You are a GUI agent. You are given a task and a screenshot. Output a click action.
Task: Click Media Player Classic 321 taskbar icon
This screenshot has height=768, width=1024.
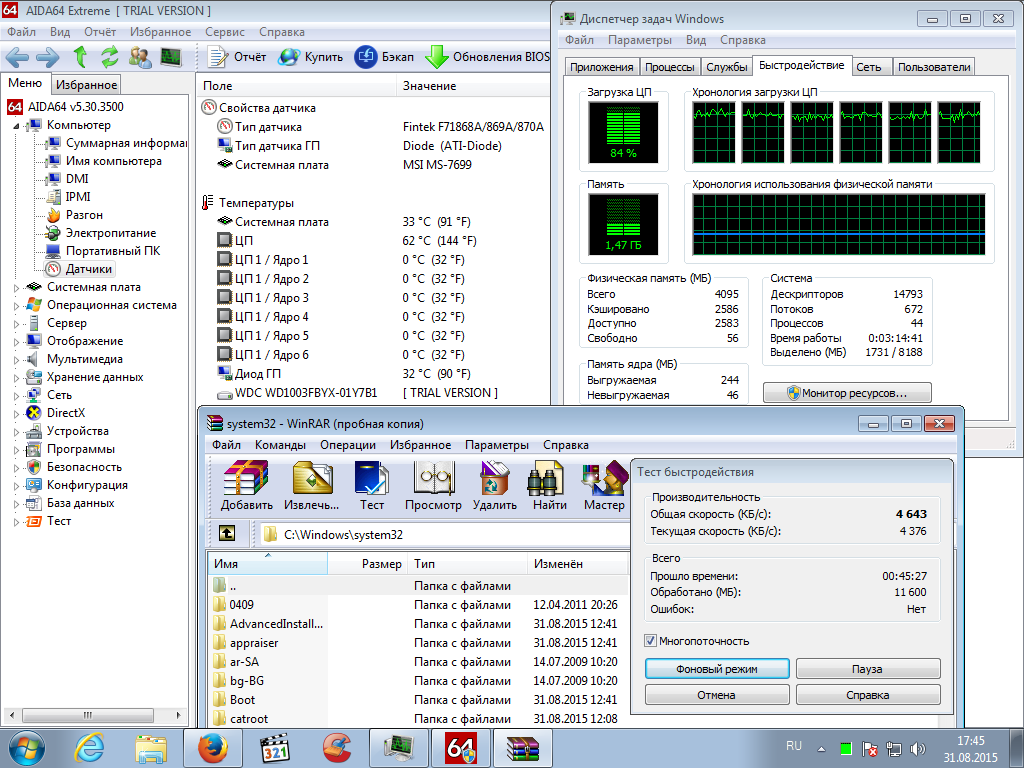[x=274, y=748]
